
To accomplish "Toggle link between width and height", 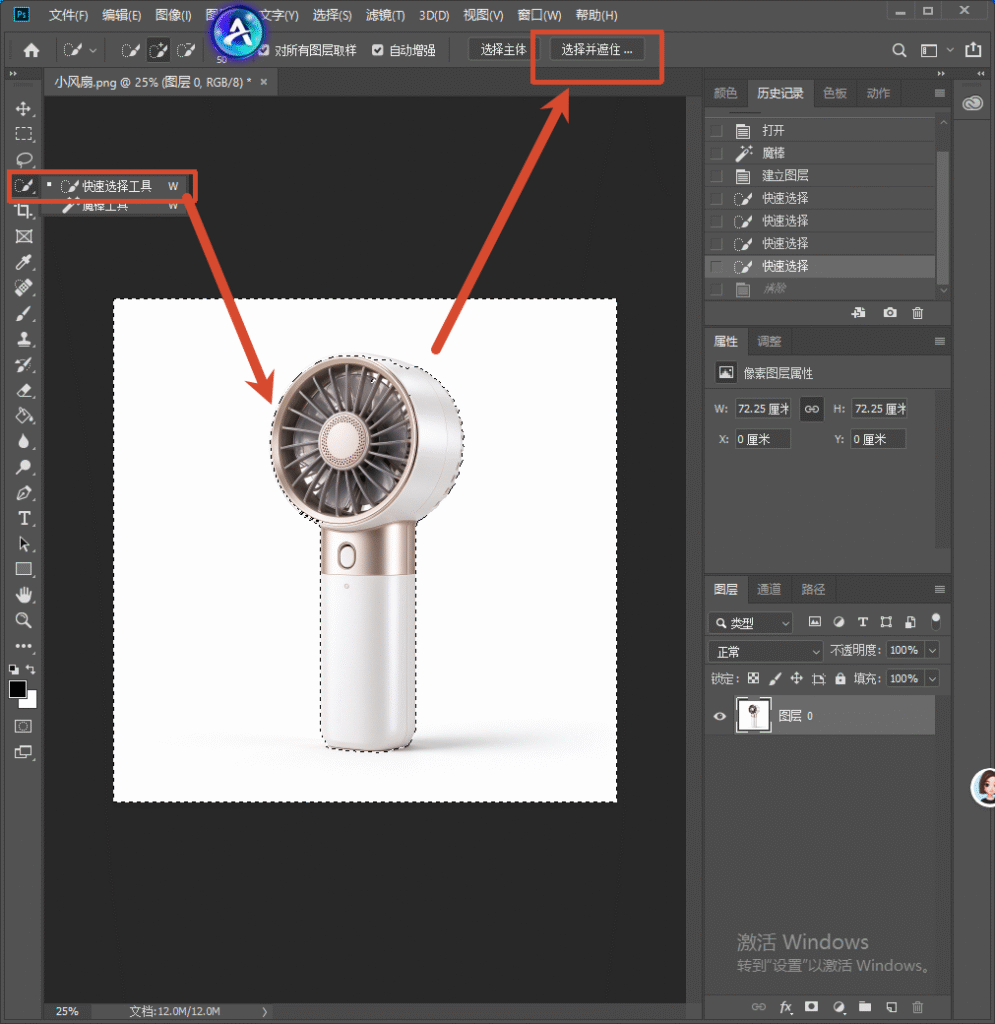I will (x=812, y=409).
